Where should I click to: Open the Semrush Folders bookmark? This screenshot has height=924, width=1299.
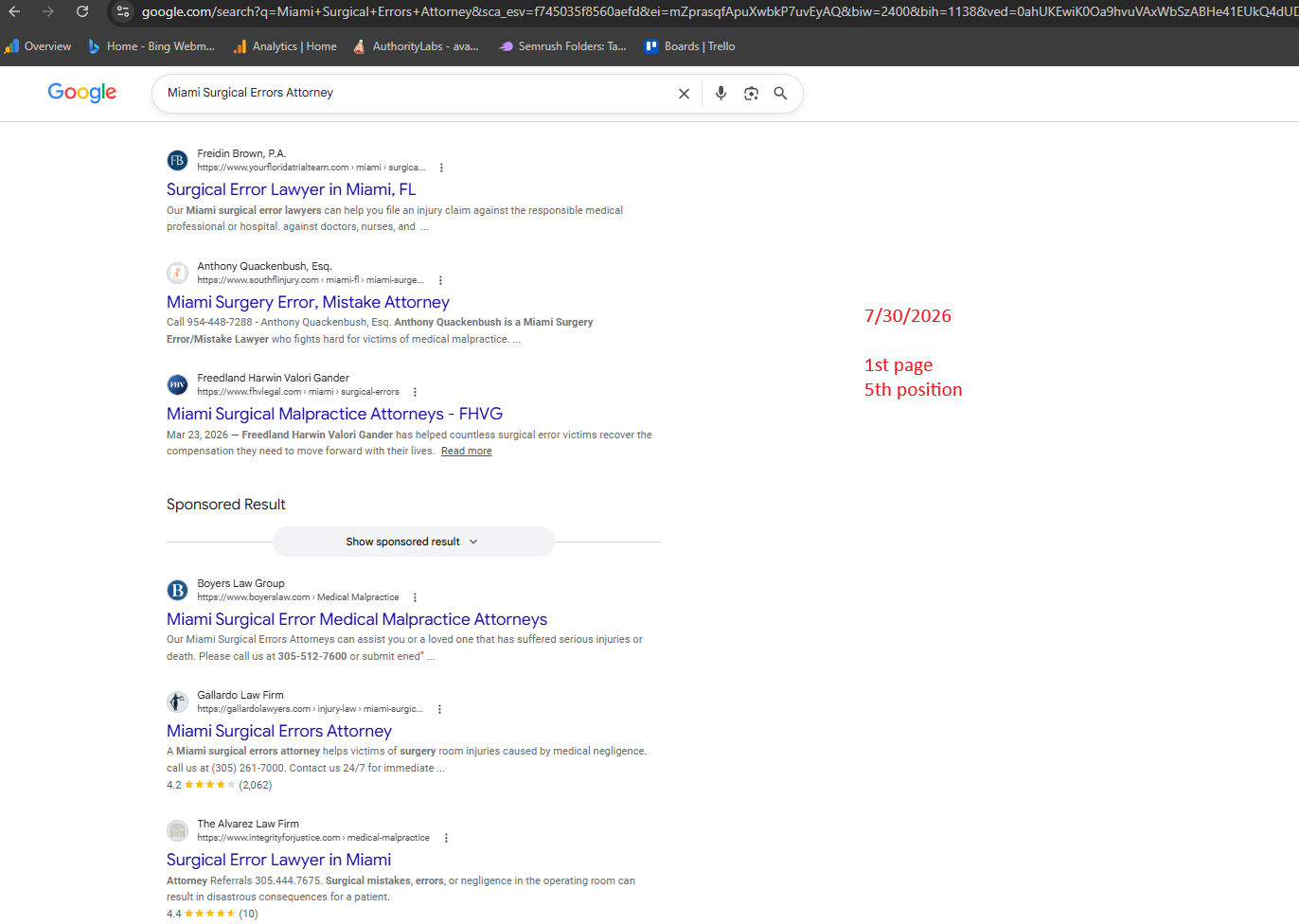562,46
